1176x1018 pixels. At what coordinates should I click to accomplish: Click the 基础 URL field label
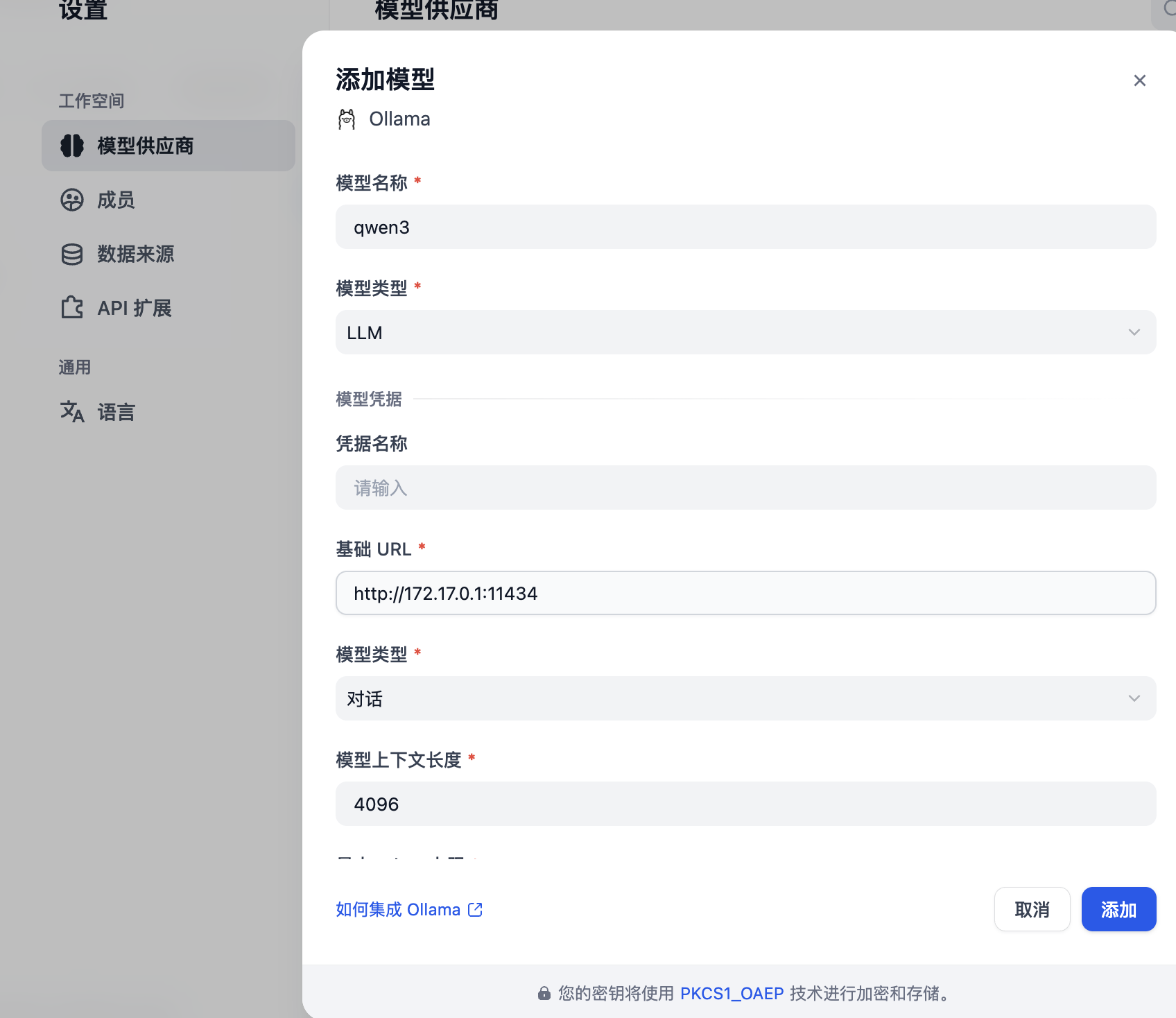tap(374, 549)
